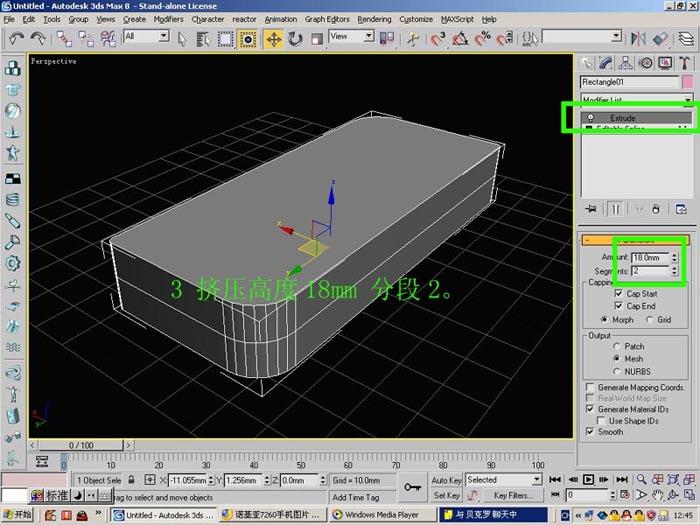Click the Redo arrow icon
The width and height of the screenshot is (700, 525).
click(38, 39)
